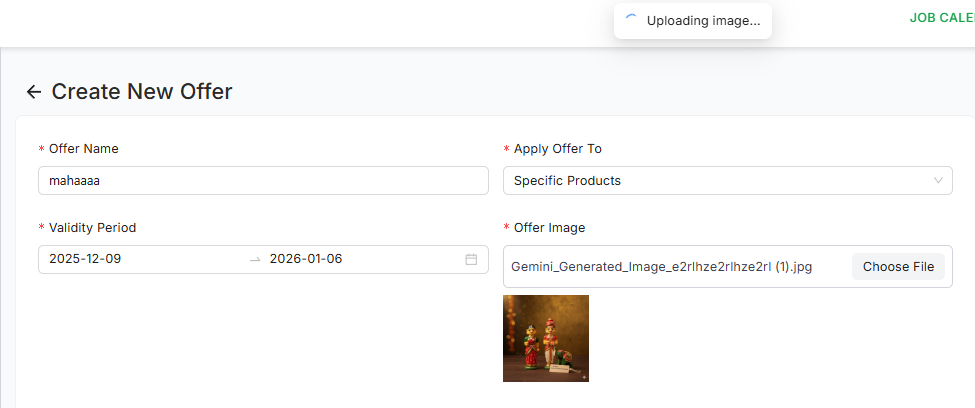975x408 pixels.
Task: Click the Offer Name field containing mahaaaa
Action: [263, 181]
